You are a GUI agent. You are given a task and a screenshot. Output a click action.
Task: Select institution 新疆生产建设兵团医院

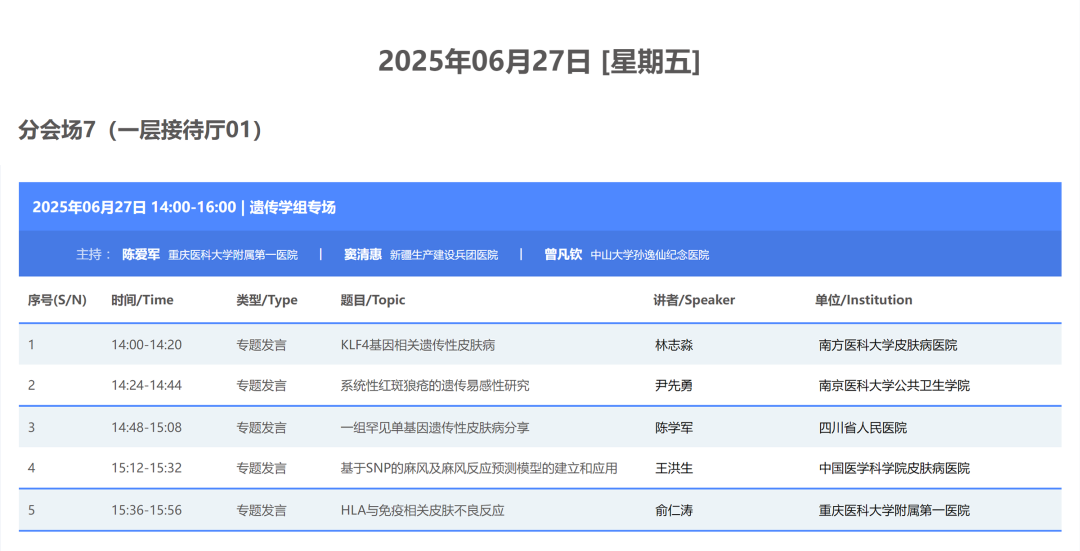click(444, 255)
